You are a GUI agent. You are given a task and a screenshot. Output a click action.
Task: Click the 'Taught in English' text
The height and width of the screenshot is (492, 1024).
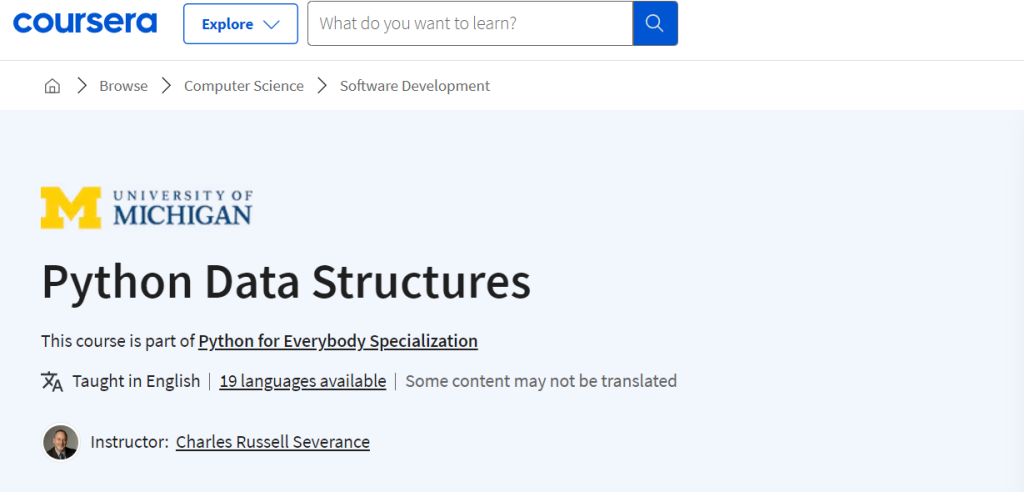pos(136,381)
